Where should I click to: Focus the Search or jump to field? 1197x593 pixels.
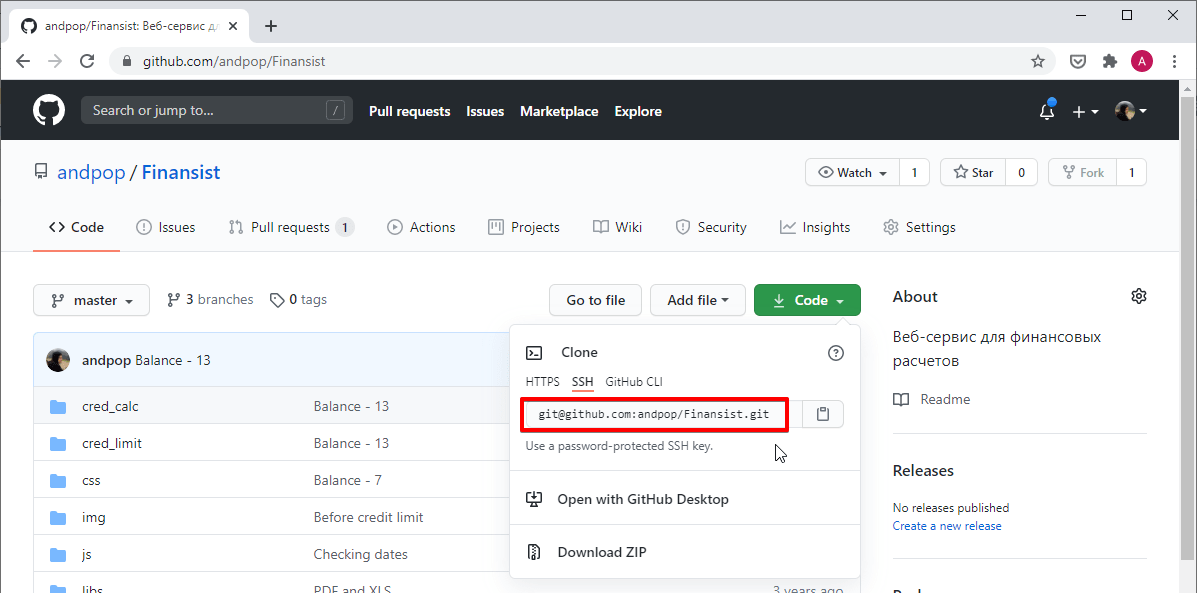pos(217,111)
